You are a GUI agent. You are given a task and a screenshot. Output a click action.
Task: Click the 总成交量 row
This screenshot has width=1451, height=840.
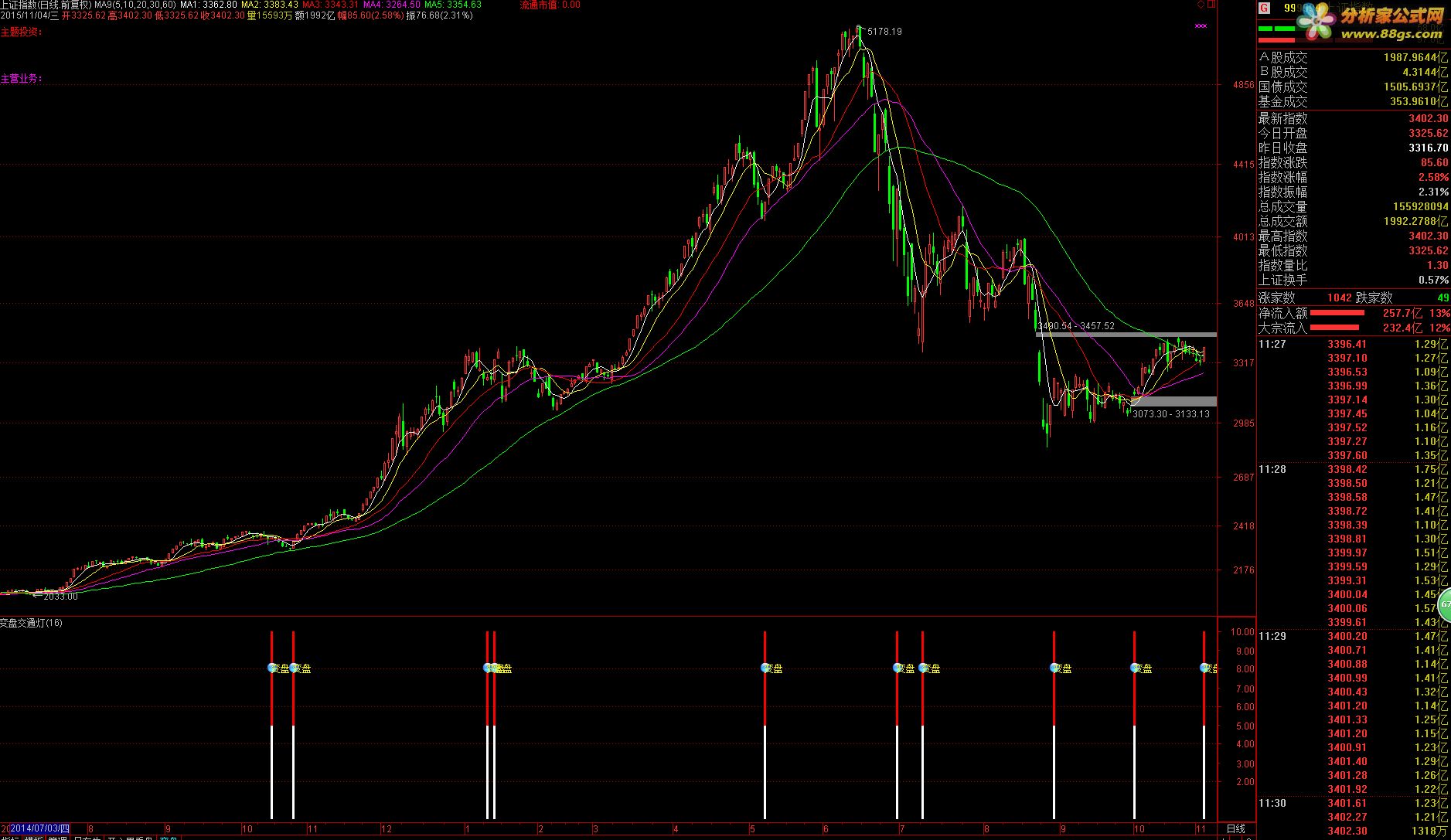click(1354, 206)
